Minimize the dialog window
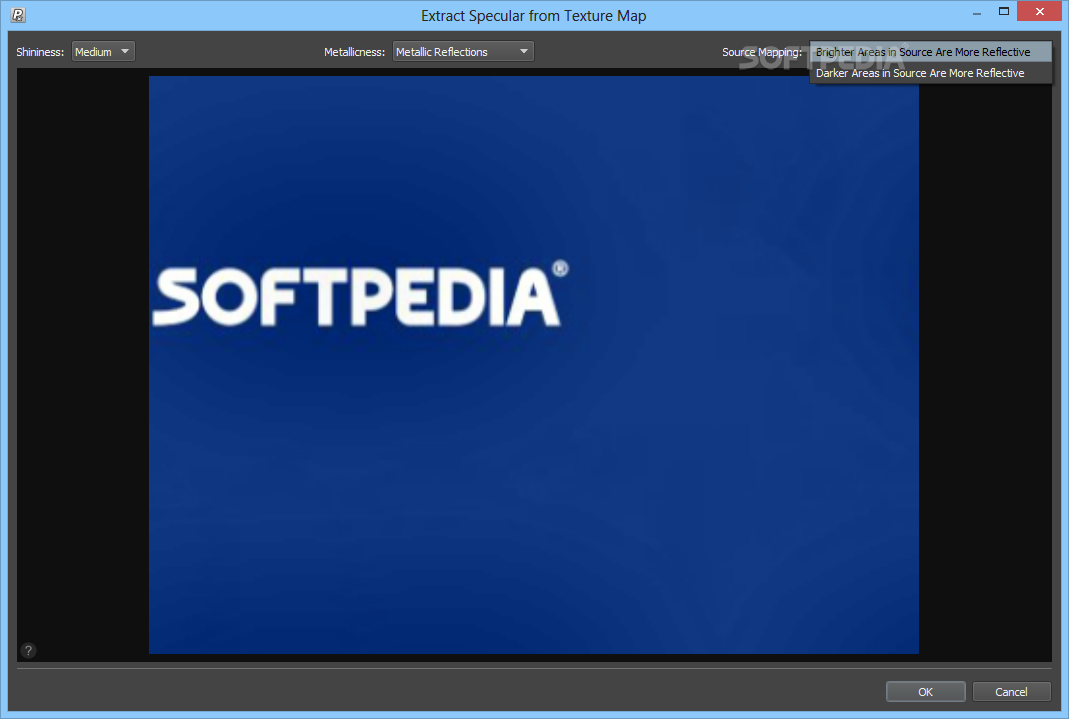Viewport: 1069px width, 719px height. click(x=977, y=13)
